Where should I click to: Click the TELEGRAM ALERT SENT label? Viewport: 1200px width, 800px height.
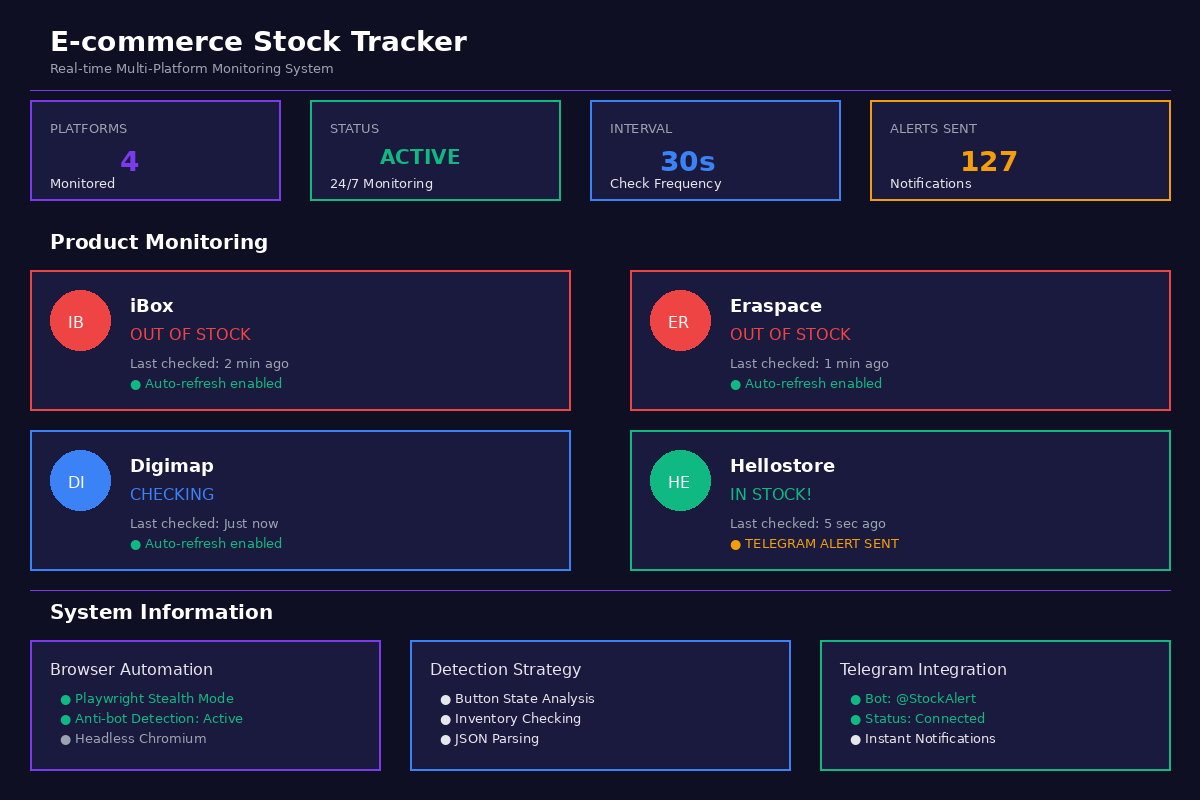824,544
